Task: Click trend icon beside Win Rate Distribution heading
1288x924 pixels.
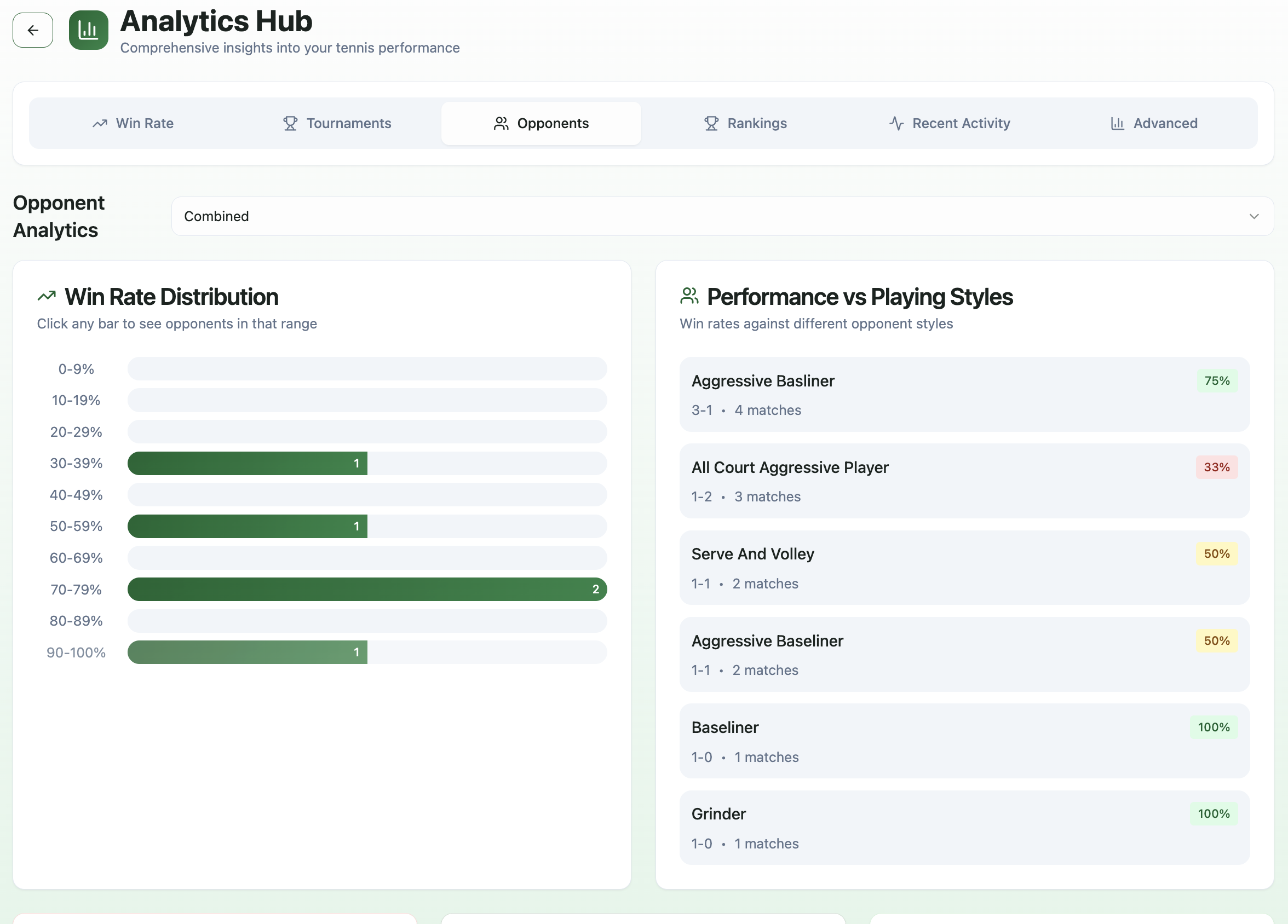Action: 47,296
